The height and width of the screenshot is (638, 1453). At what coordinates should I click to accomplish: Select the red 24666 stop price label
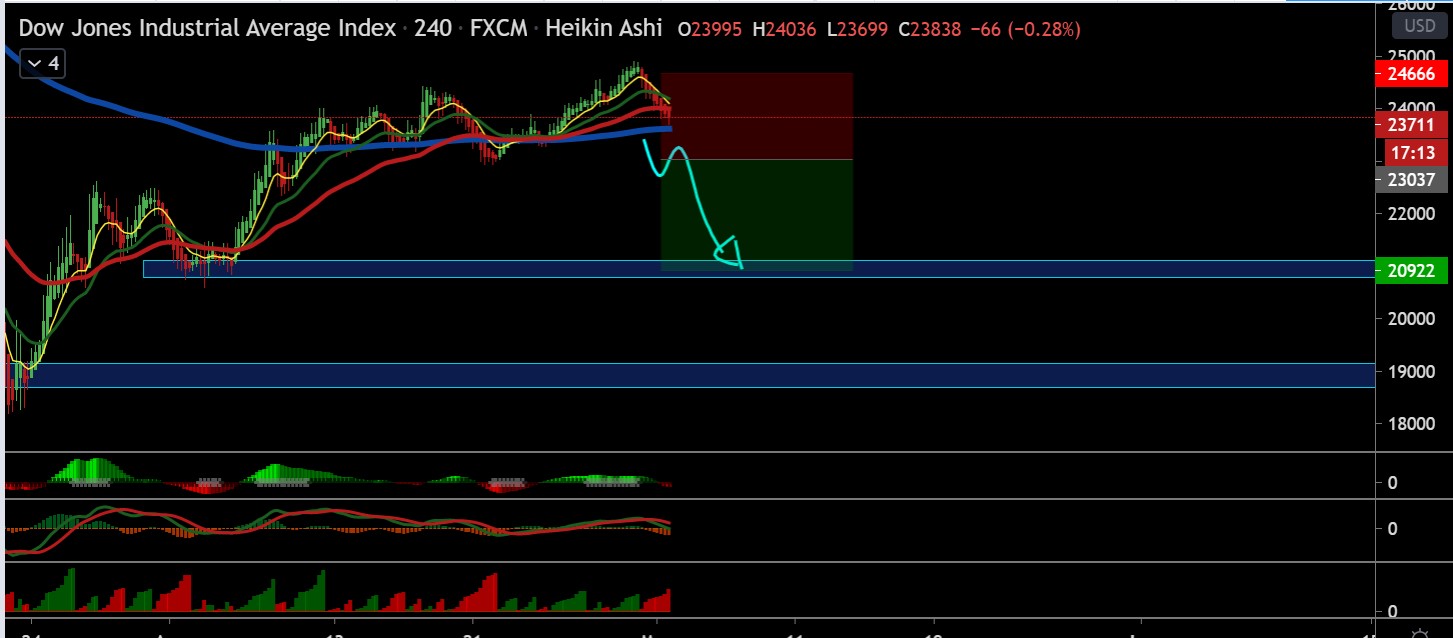click(1411, 73)
